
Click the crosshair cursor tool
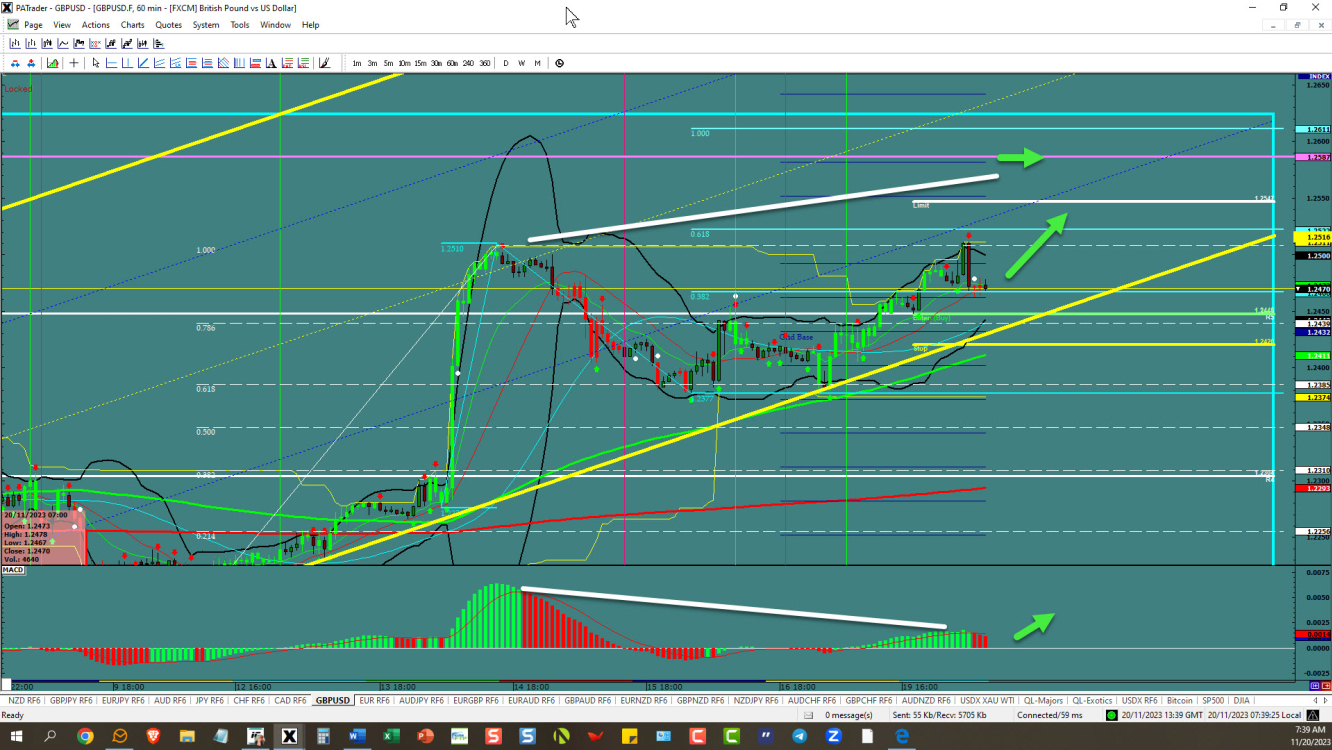(x=74, y=63)
